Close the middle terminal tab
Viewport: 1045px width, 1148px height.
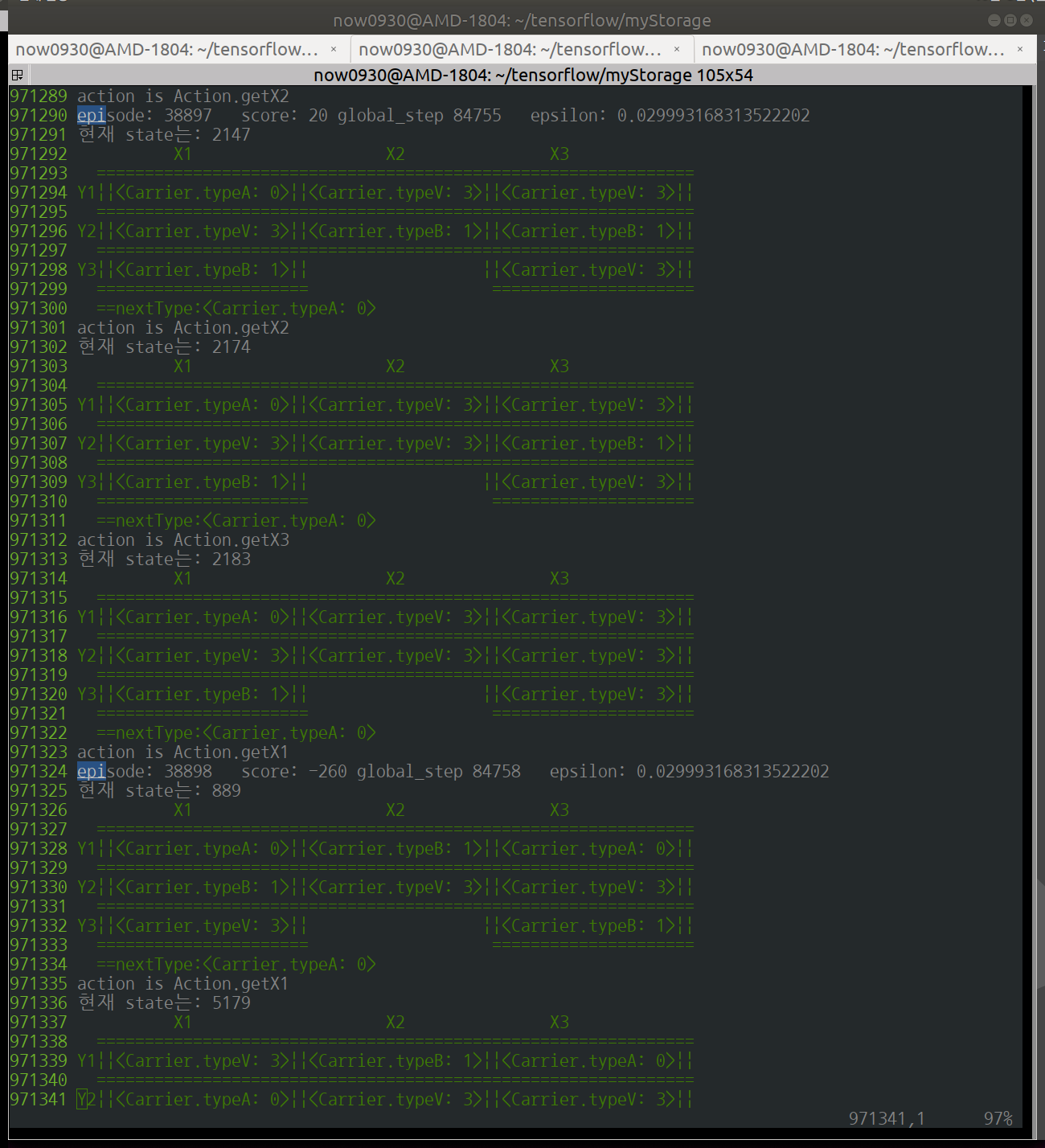(x=677, y=50)
